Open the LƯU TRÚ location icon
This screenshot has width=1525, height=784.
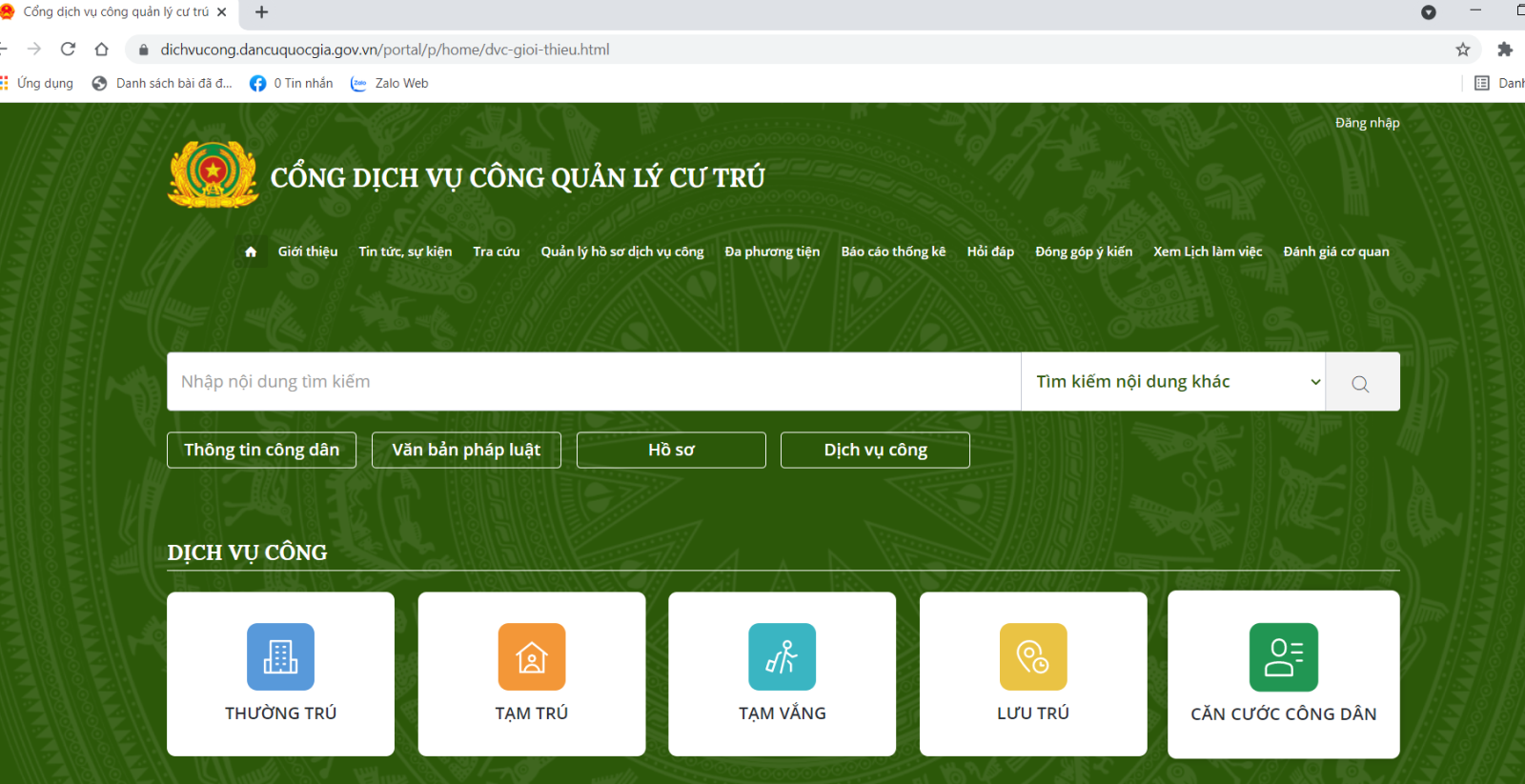point(1032,656)
